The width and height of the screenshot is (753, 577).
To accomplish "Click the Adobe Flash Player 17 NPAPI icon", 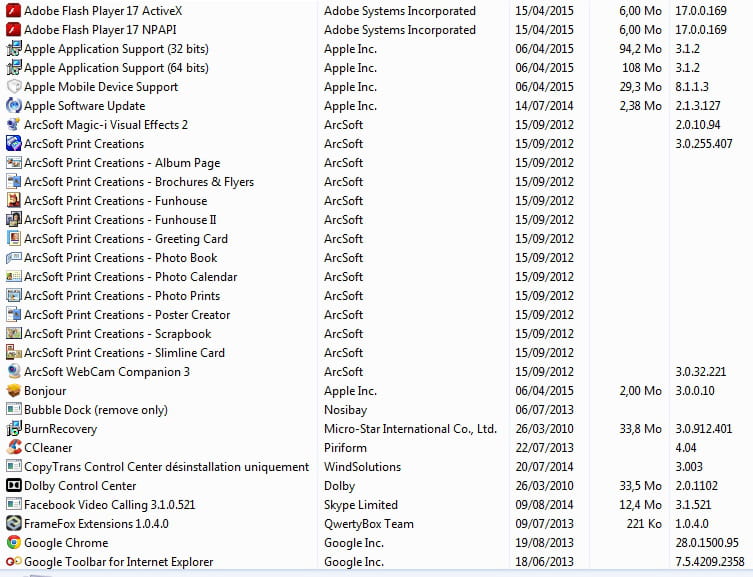I will click(x=13, y=30).
